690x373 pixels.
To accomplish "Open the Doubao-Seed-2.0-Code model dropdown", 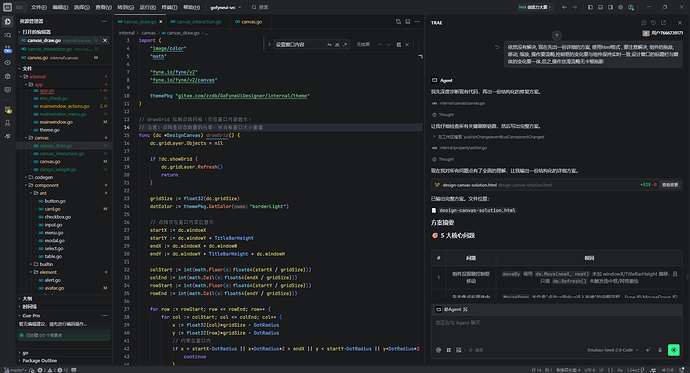I will (613, 350).
